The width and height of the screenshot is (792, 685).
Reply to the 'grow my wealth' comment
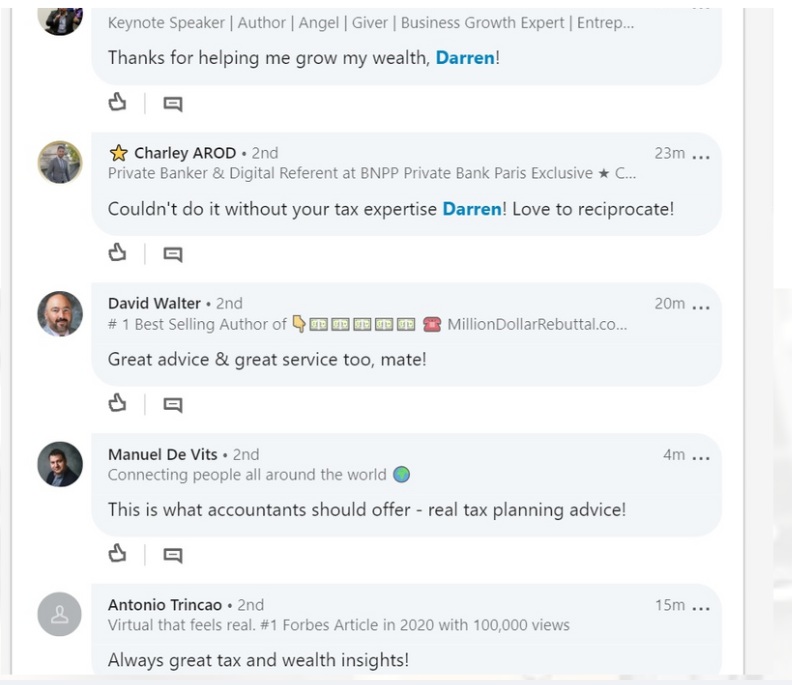click(173, 103)
